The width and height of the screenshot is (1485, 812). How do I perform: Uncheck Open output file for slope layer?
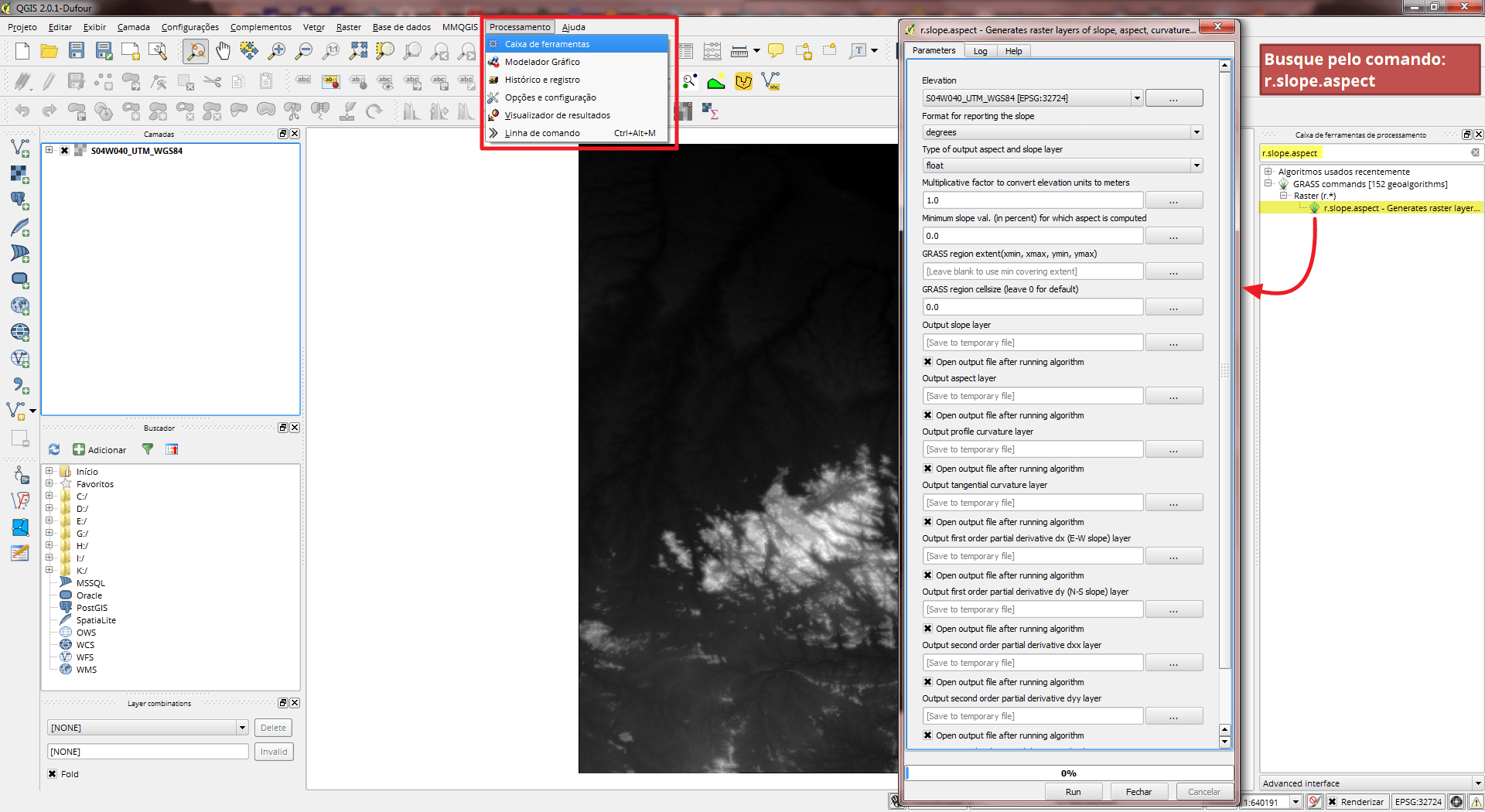[927, 361]
